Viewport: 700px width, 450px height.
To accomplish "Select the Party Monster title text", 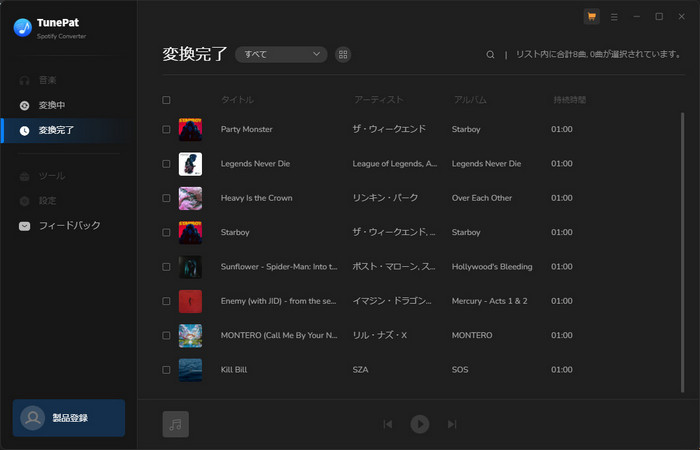I will pos(246,129).
